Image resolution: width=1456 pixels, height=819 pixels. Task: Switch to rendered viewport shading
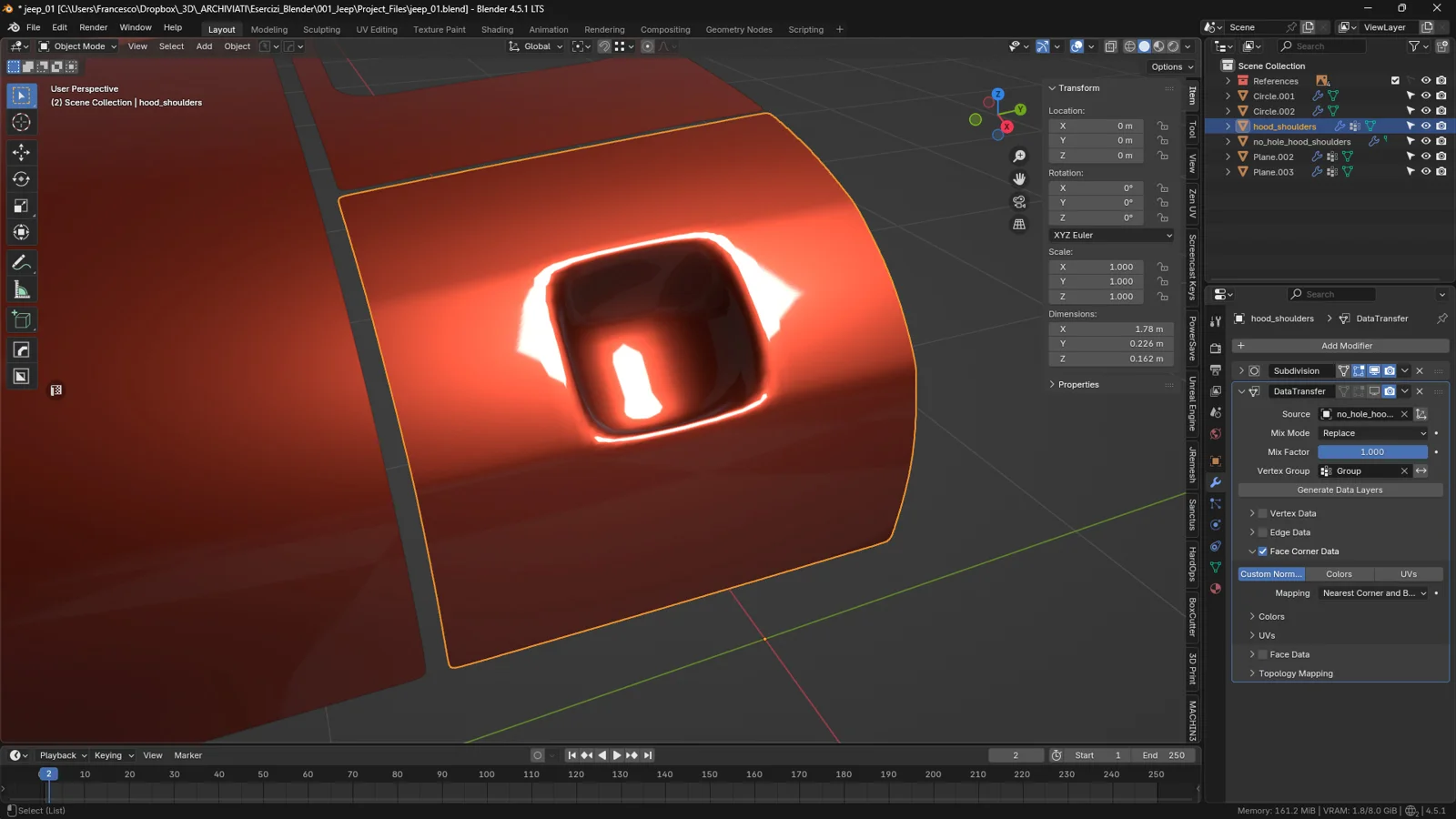[x=1174, y=46]
